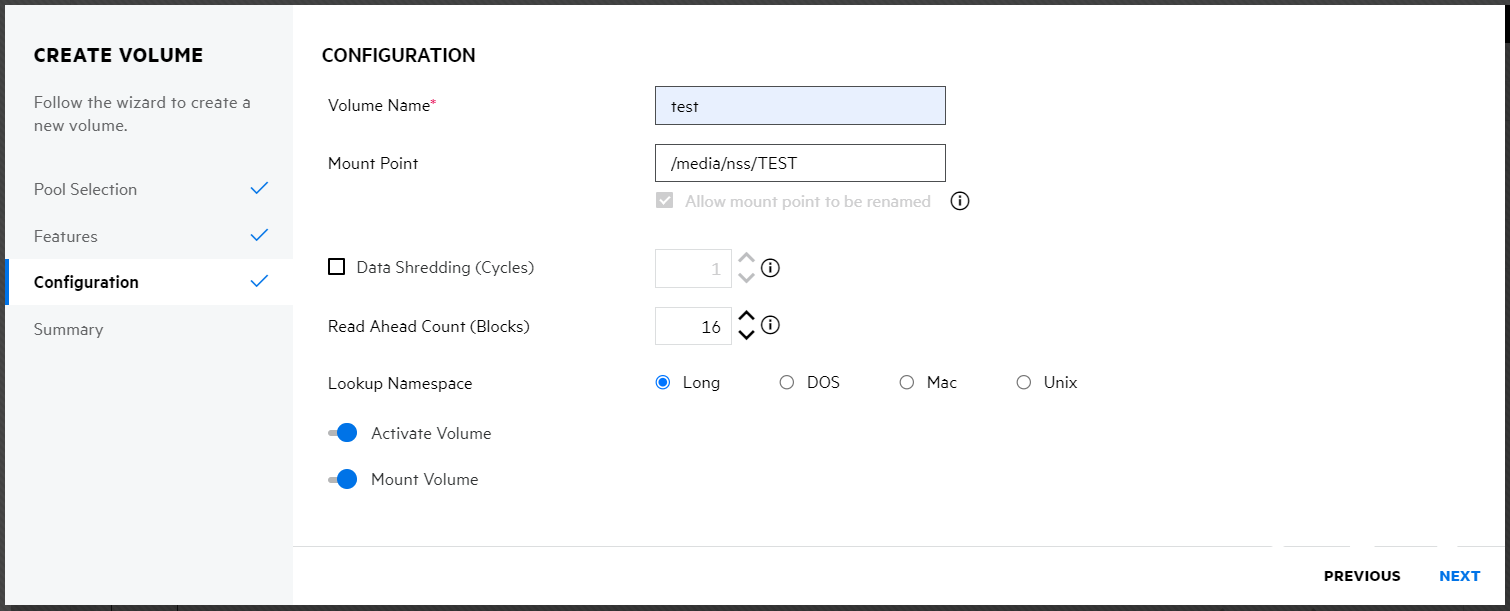1510x611 pixels.
Task: Click the Features step checkmark icon
Action: 260,236
